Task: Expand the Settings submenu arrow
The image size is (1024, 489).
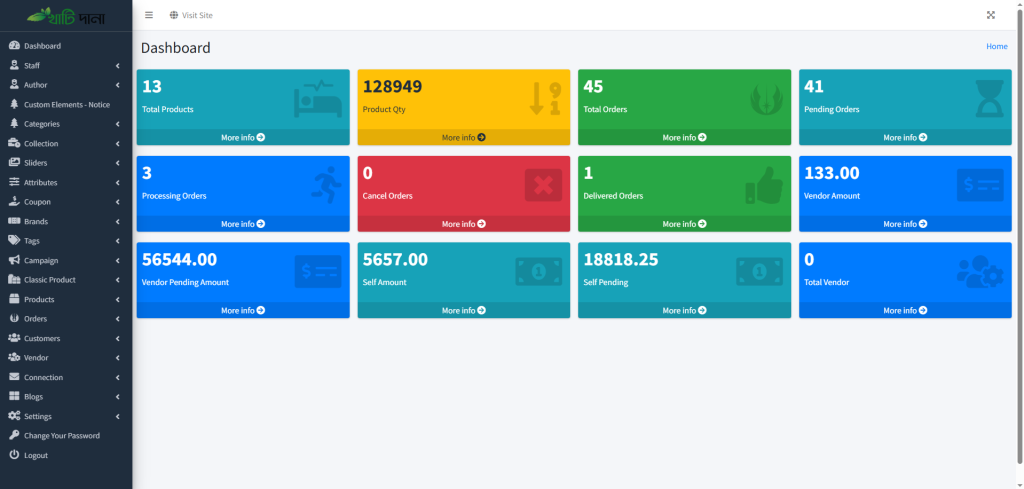Action: (117, 416)
